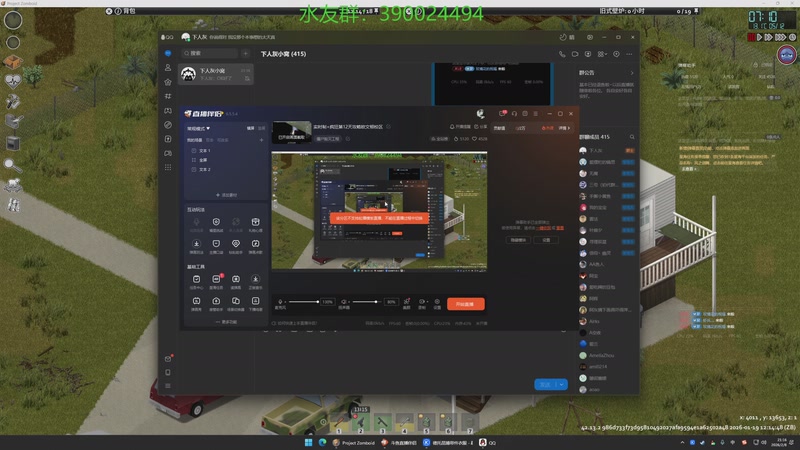This screenshot has width=800, height=450.
Task: Click the headset support icon in streaming companion
Action: coord(514,114)
